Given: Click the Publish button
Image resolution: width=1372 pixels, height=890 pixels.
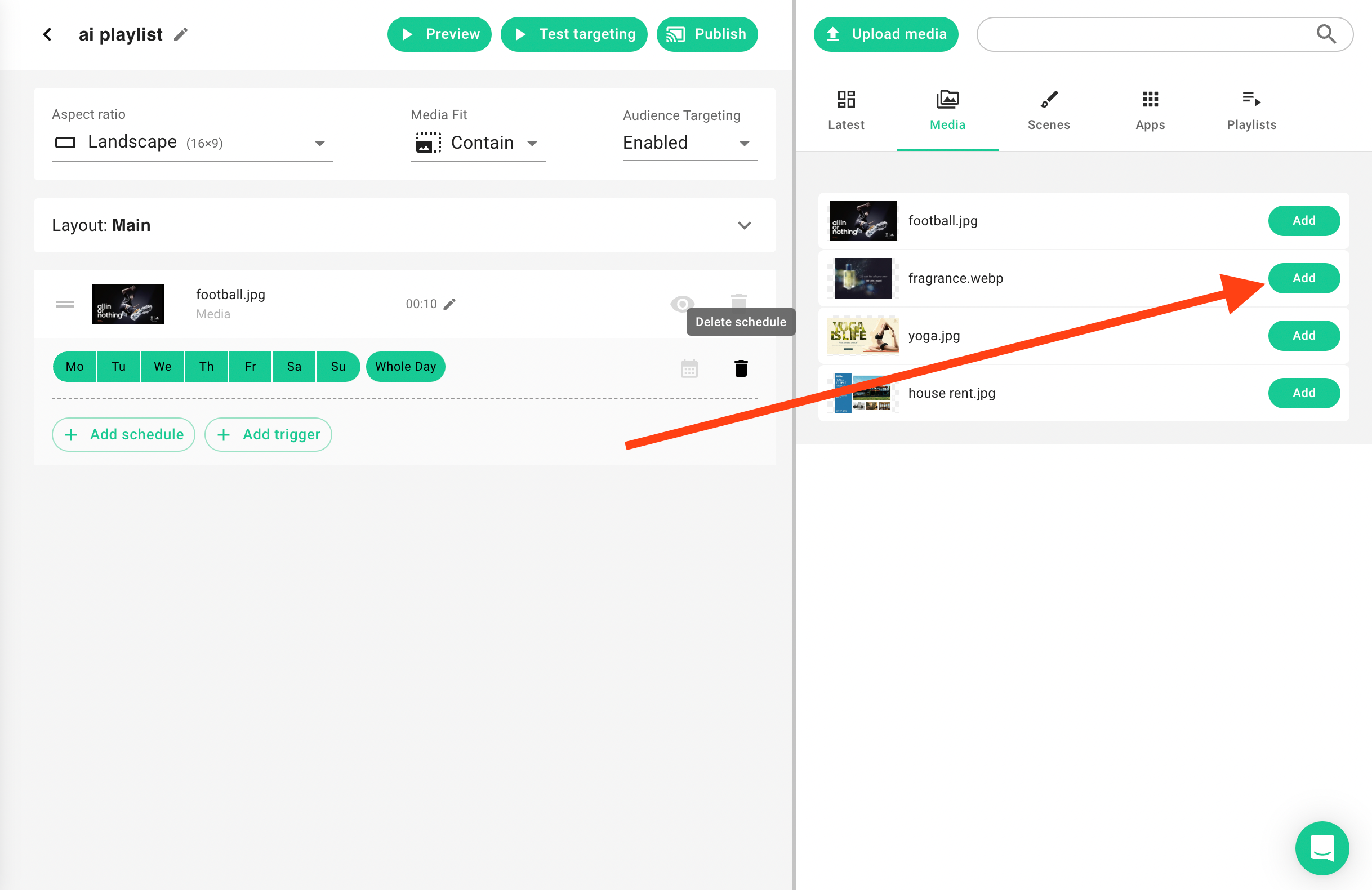Looking at the screenshot, I should [707, 34].
